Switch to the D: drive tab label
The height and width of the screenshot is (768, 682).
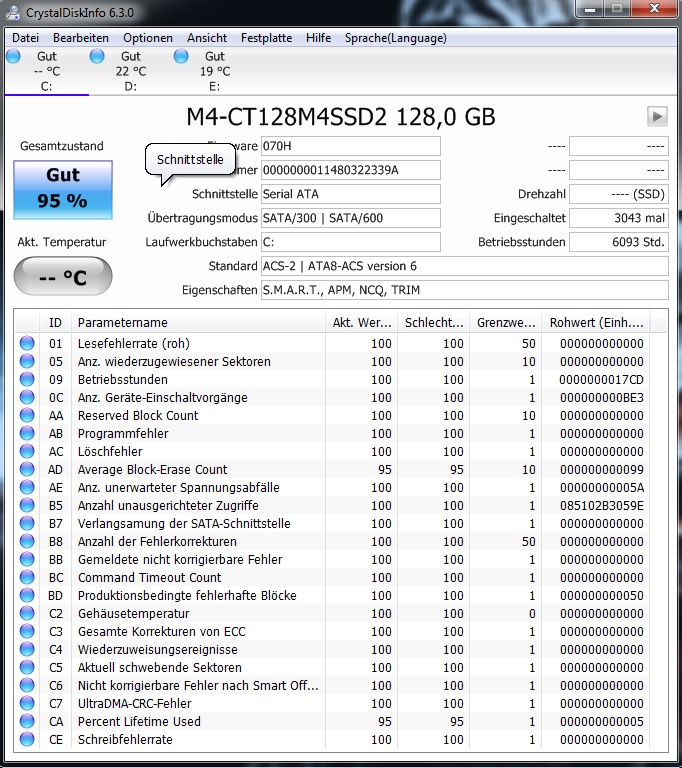[130, 87]
